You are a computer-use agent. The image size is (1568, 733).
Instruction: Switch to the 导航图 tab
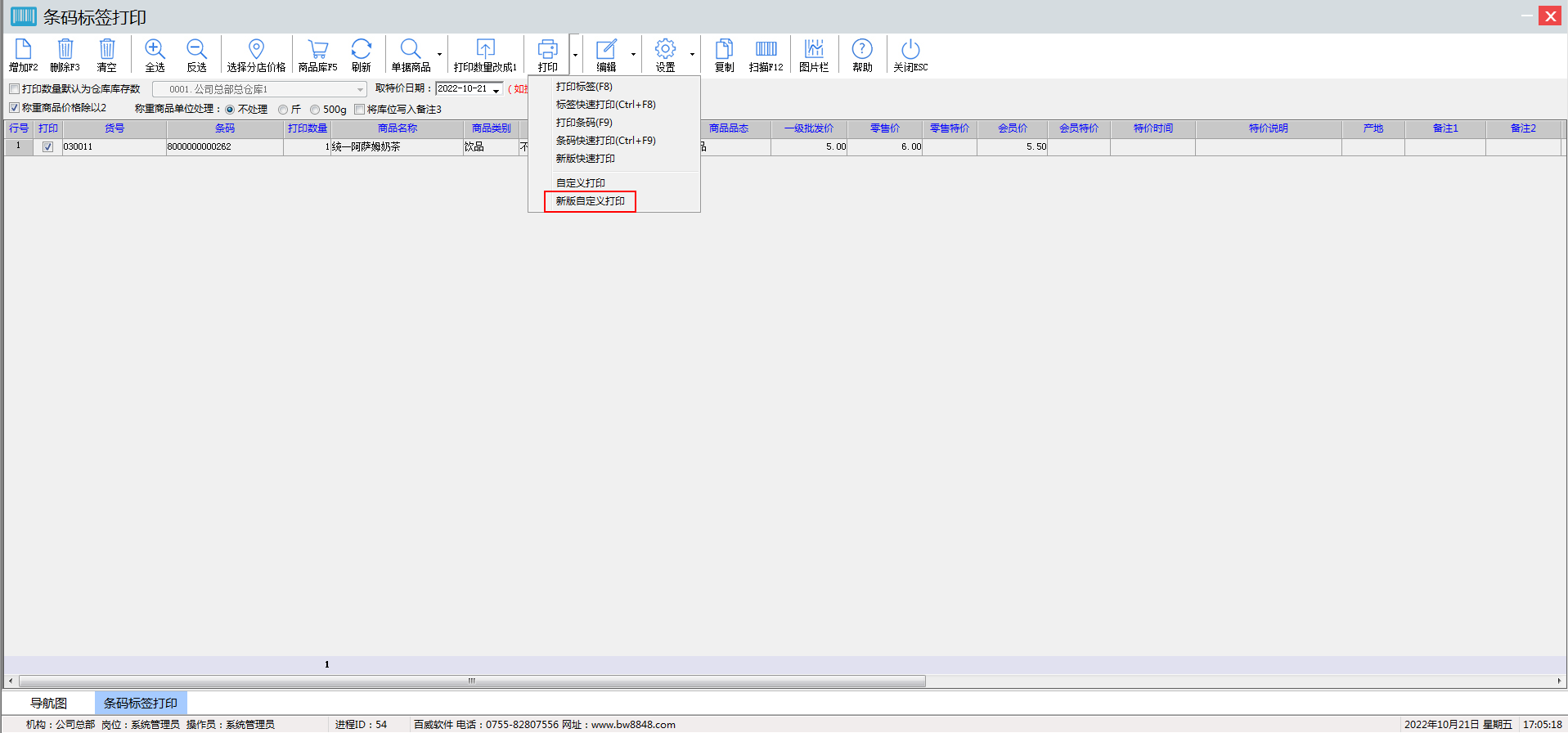coord(49,703)
